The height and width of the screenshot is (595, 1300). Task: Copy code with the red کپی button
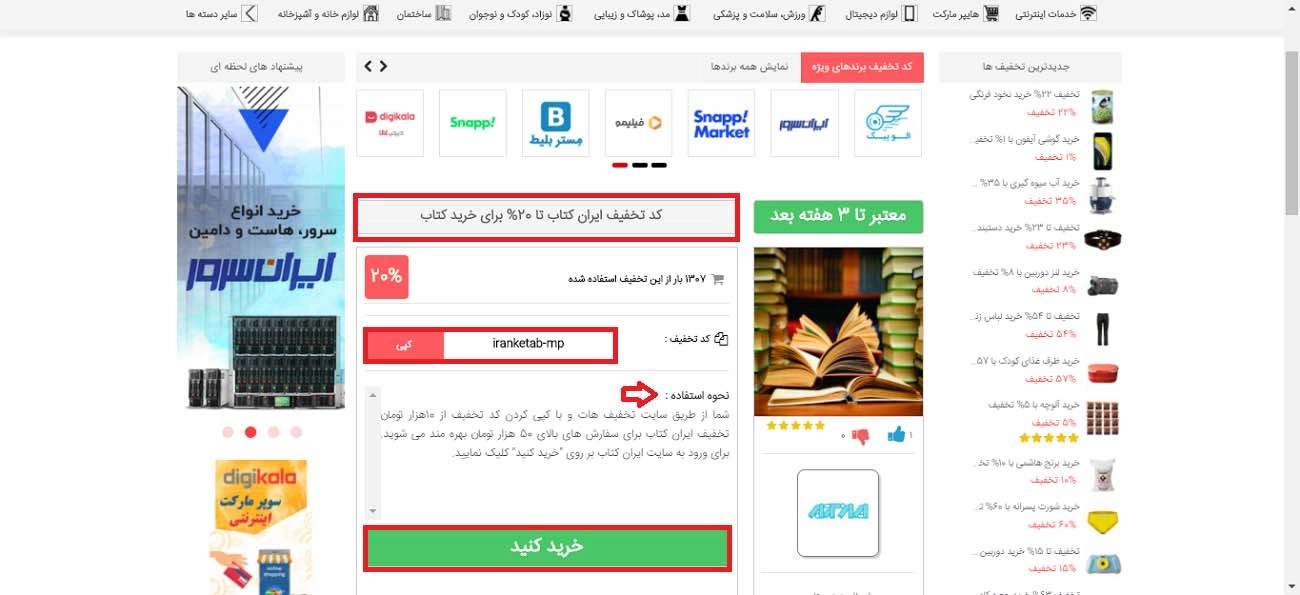[406, 344]
